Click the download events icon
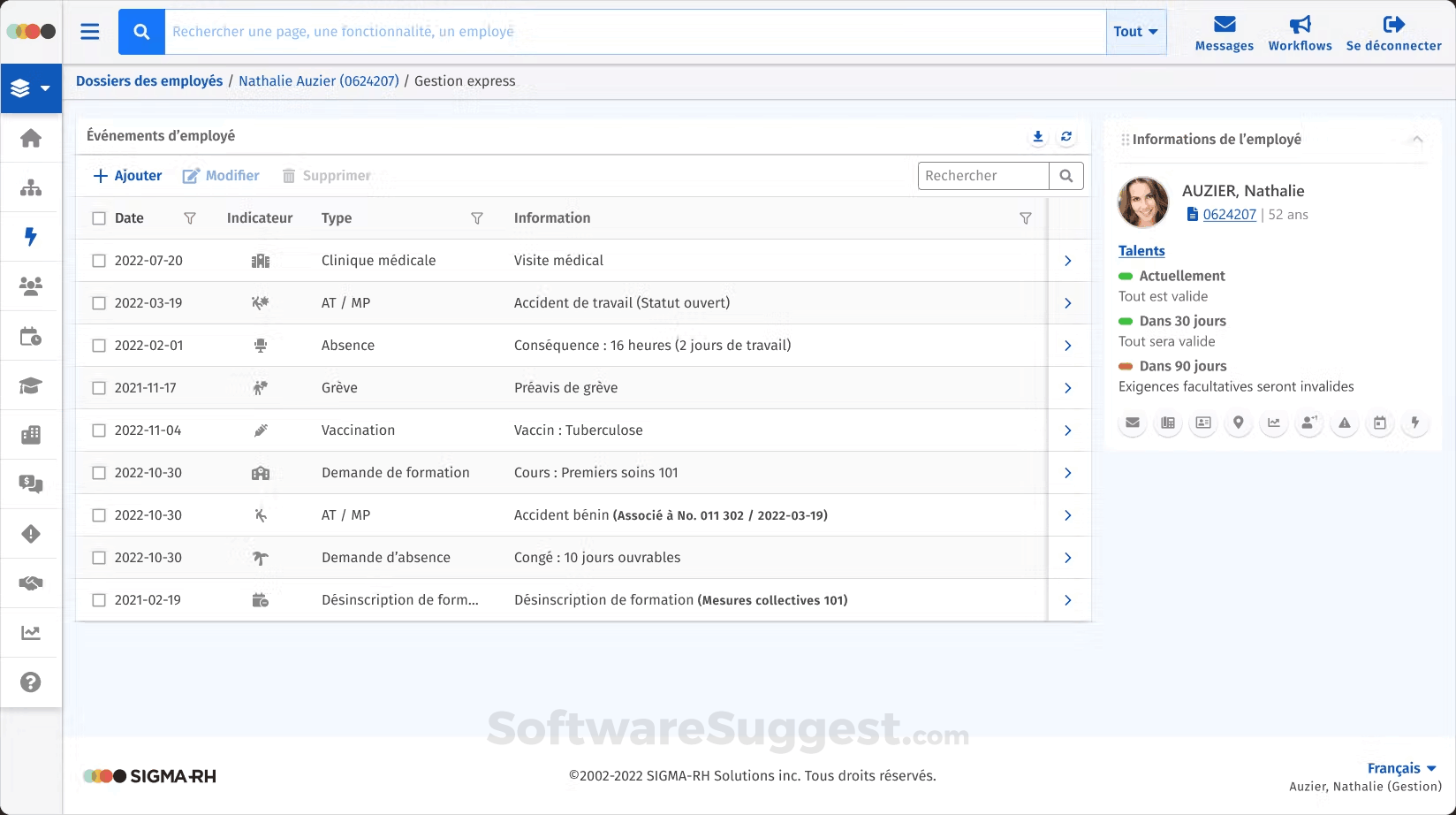The image size is (1456, 815). 1037,137
